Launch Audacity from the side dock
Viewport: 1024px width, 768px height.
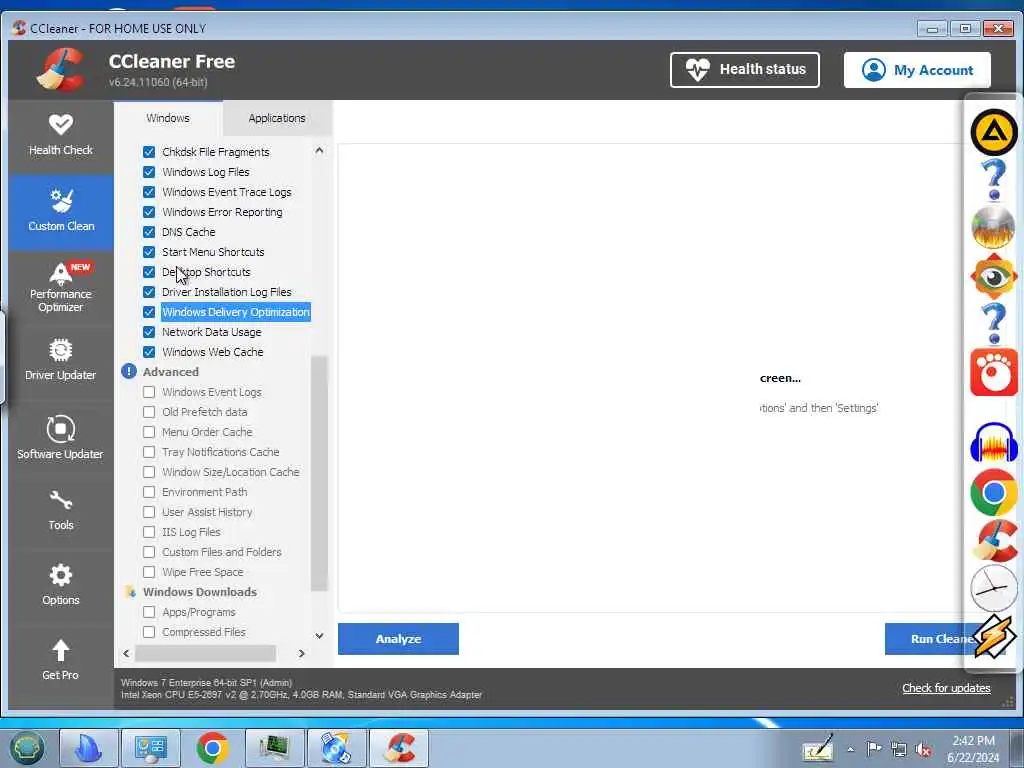993,445
